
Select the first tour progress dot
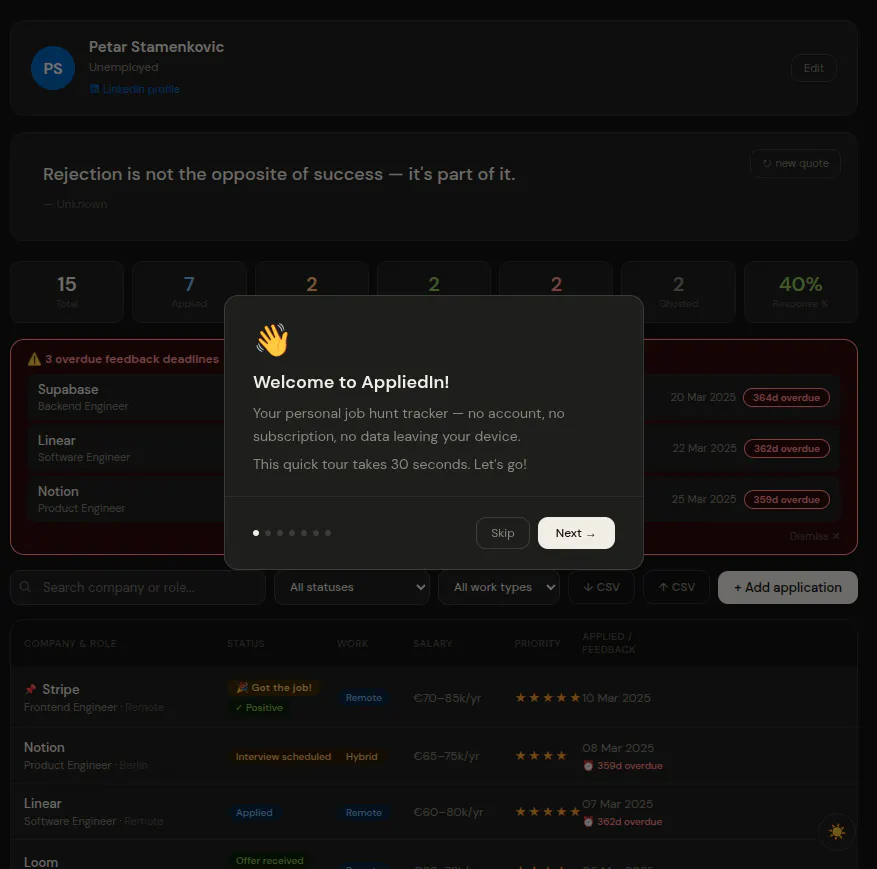pos(256,533)
